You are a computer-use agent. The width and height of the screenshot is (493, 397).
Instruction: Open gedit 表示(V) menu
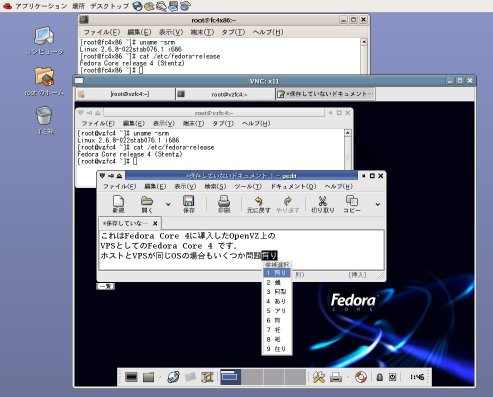(185, 186)
